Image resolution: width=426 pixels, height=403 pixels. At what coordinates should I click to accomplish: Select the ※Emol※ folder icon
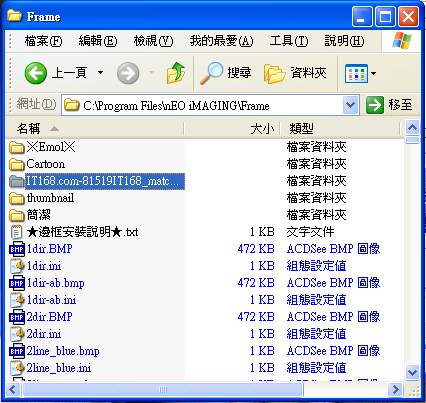[x=17, y=147]
